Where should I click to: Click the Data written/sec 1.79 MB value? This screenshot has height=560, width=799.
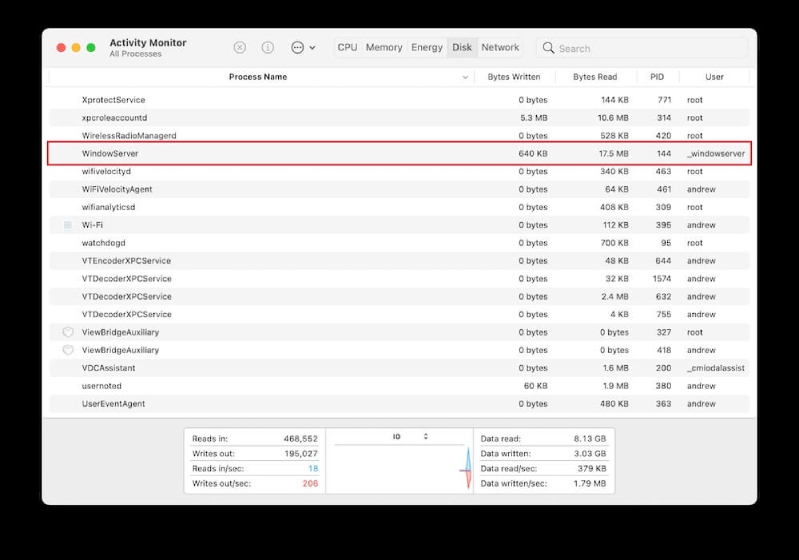[590, 484]
